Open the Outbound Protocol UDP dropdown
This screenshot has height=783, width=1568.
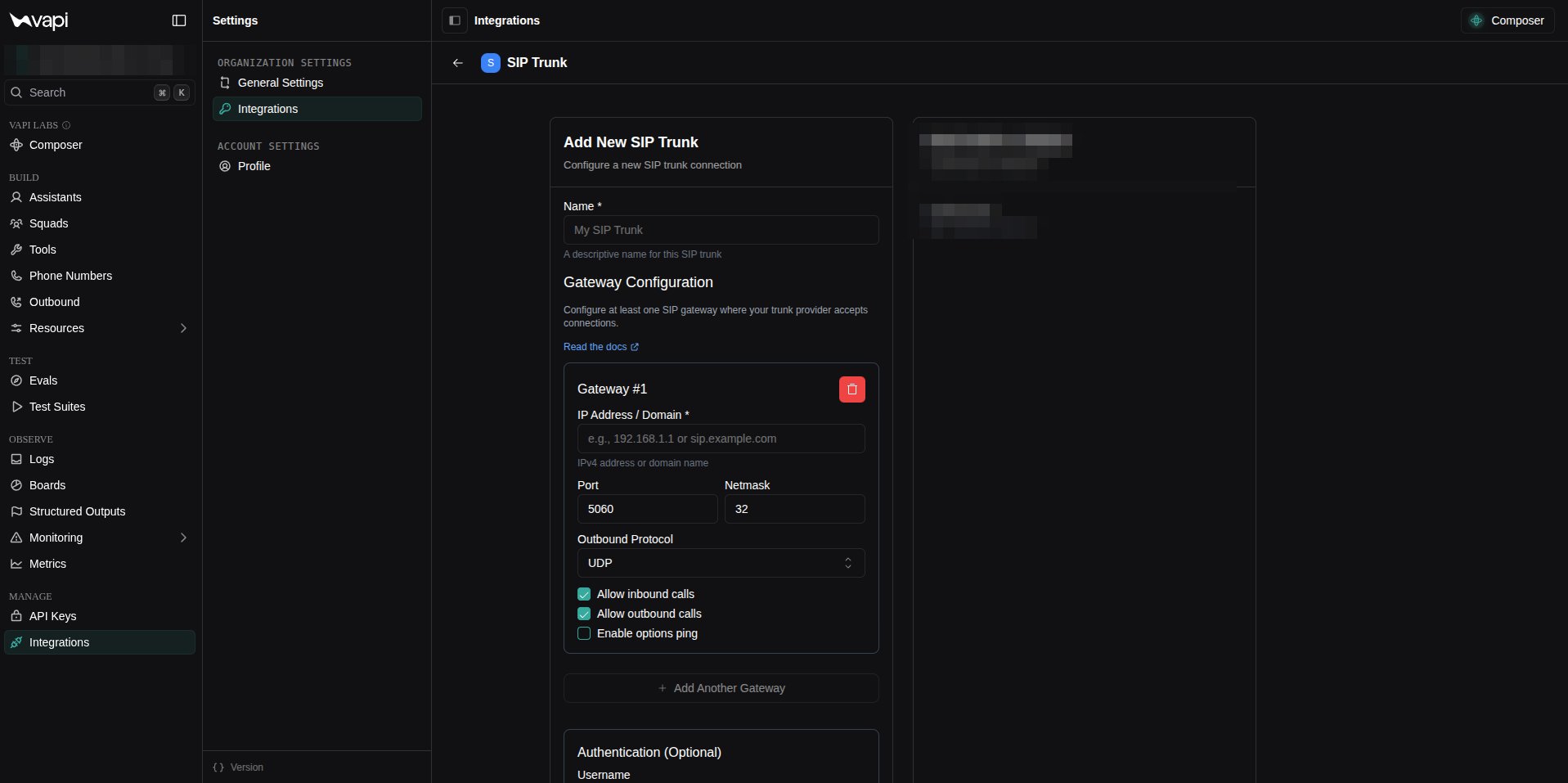[721, 563]
